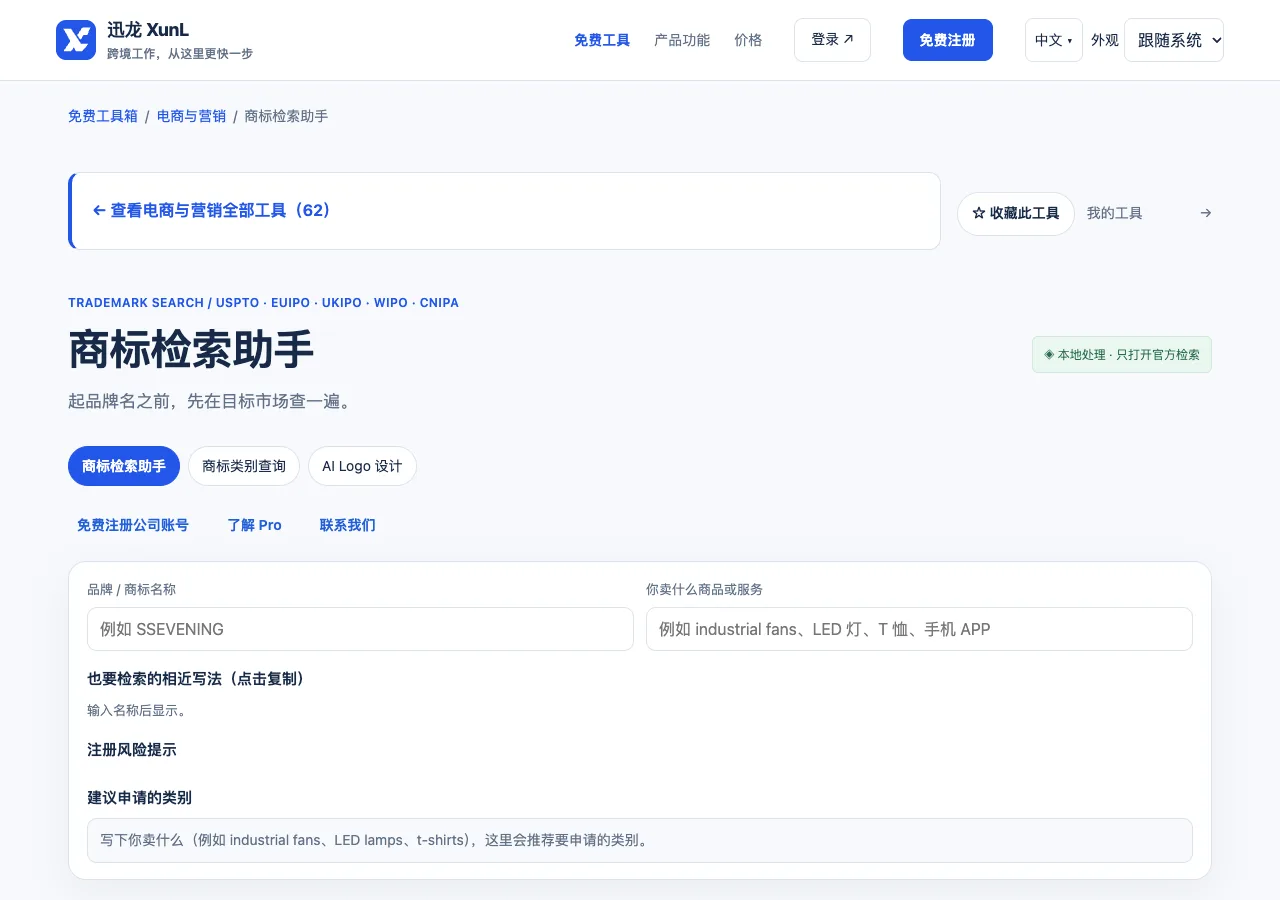Viewport: 1280px width, 900px height.
Task: Click the 收藏此工具 star button
Action: click(x=1016, y=214)
